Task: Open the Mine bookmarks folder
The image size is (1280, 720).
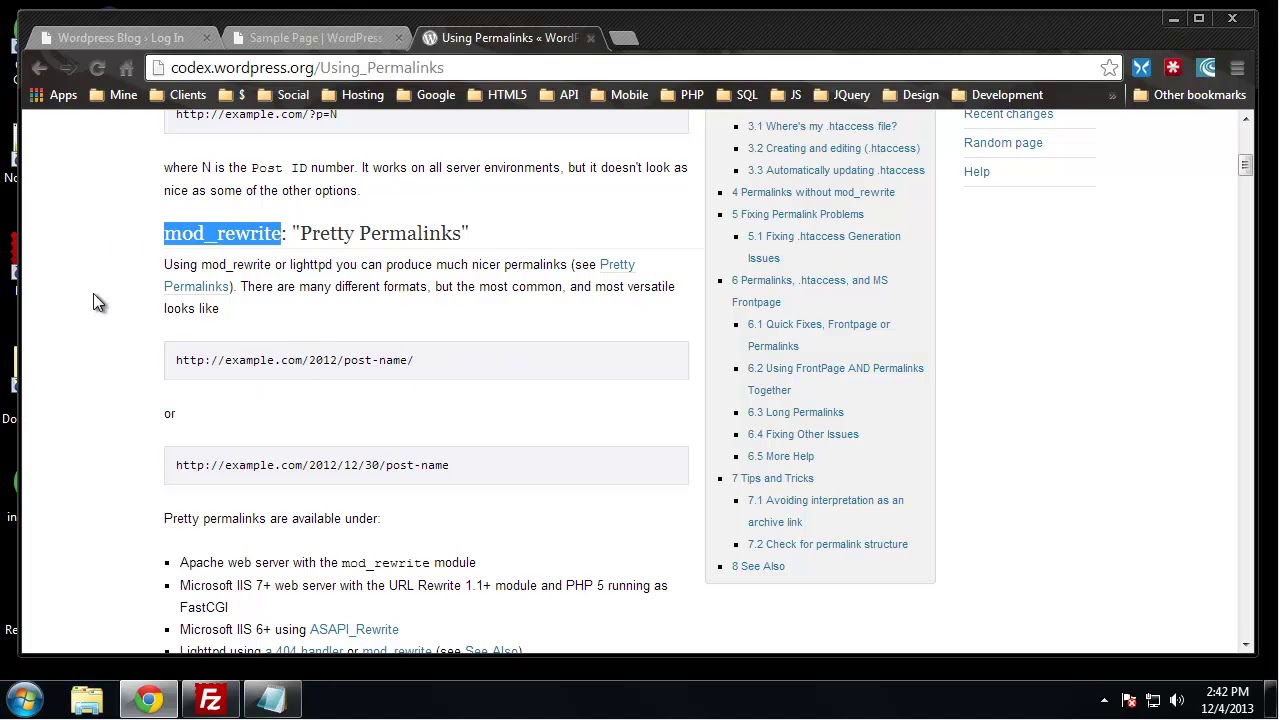Action: click(113, 95)
